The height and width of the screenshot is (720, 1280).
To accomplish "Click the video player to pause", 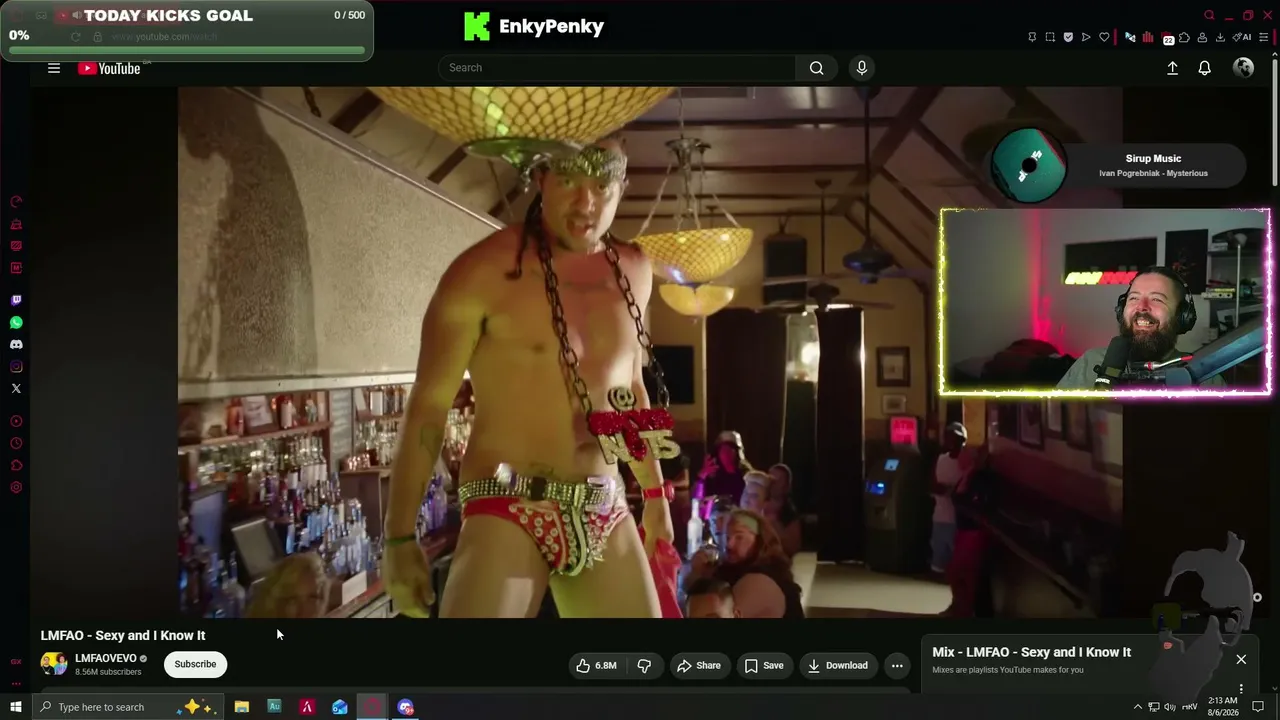I will (x=650, y=352).
